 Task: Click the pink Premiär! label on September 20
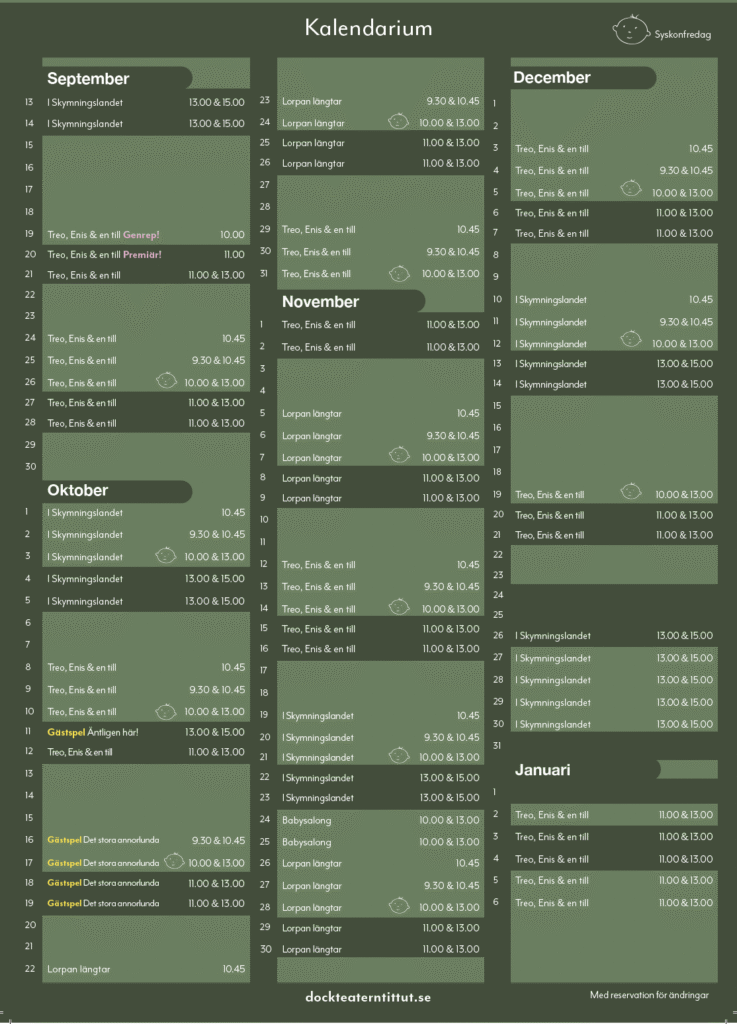point(142,255)
